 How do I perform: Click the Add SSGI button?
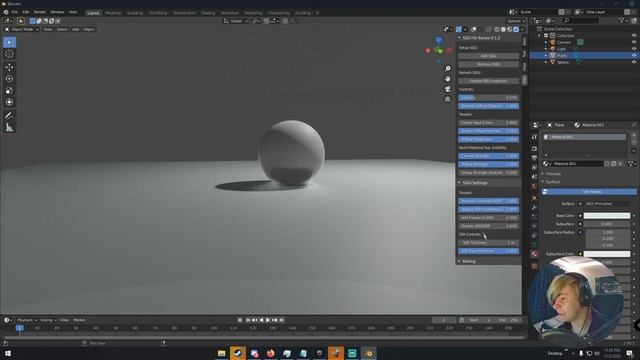click(x=489, y=56)
